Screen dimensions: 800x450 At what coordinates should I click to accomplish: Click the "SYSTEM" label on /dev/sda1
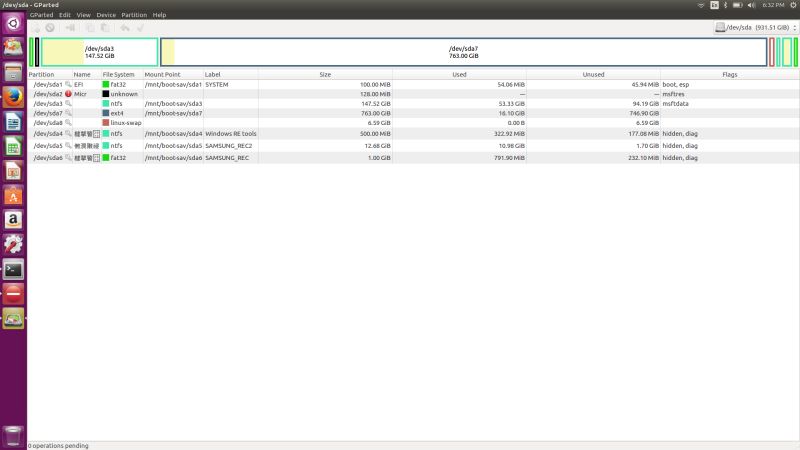tap(217, 84)
